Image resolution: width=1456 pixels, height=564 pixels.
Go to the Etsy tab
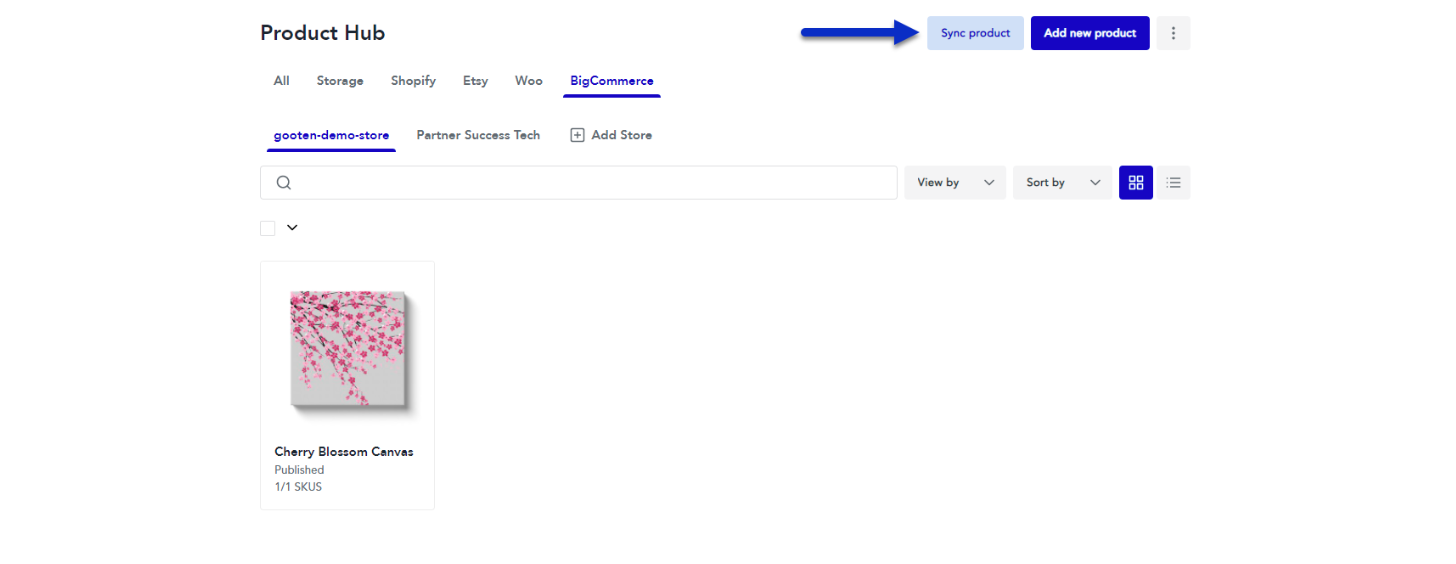[476, 81]
